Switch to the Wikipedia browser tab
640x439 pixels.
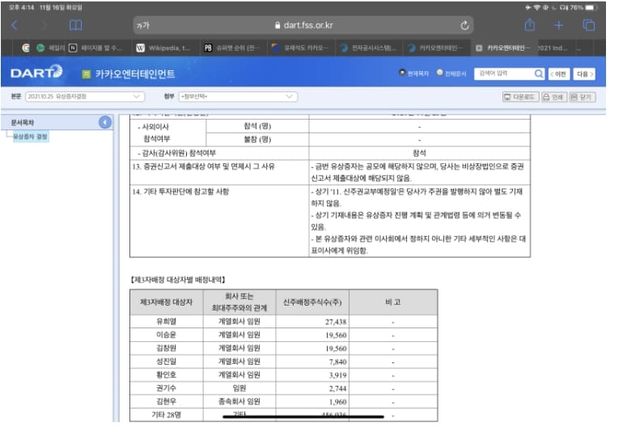point(163,47)
